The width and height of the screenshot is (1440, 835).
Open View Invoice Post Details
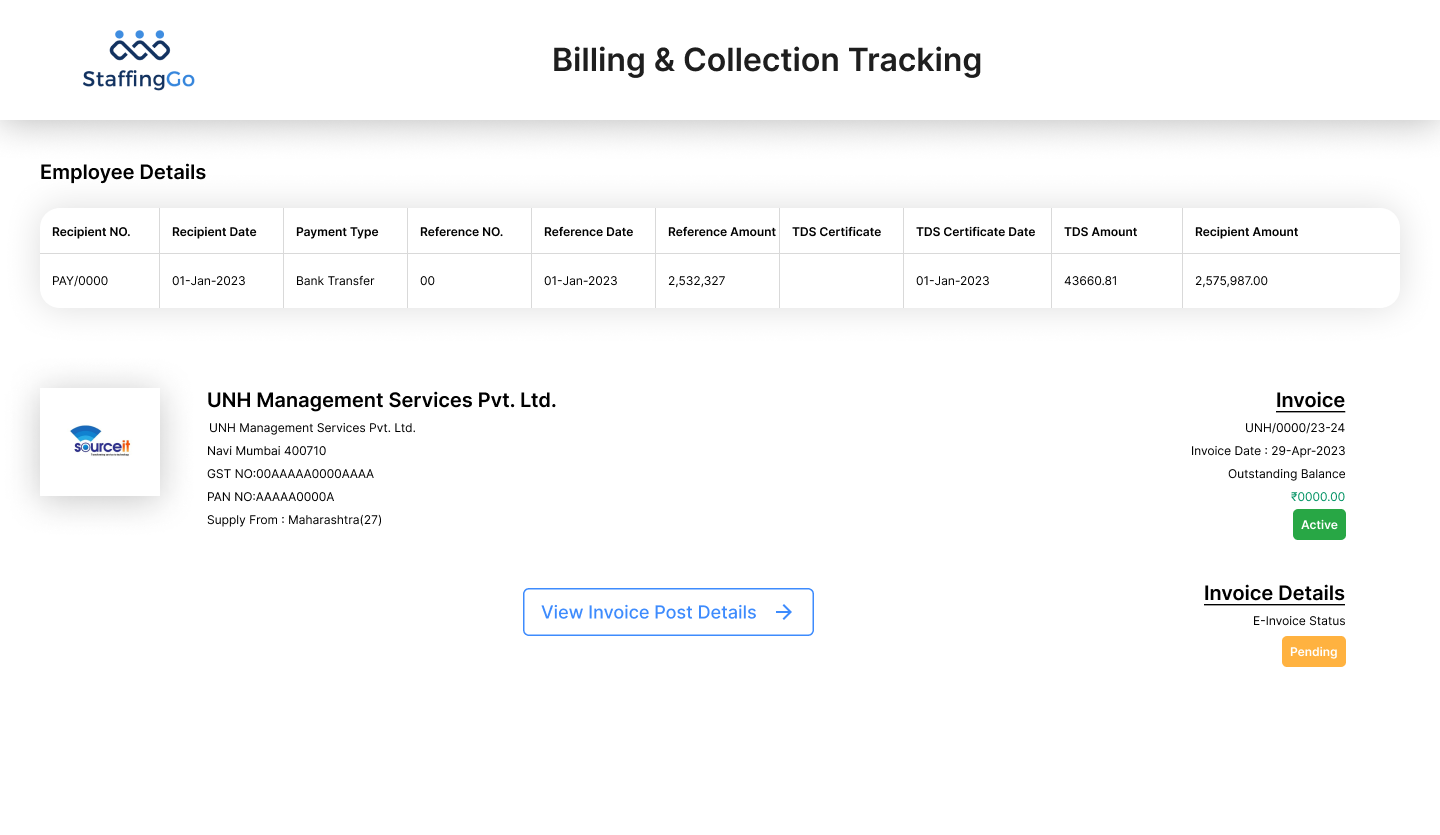(x=650, y=612)
